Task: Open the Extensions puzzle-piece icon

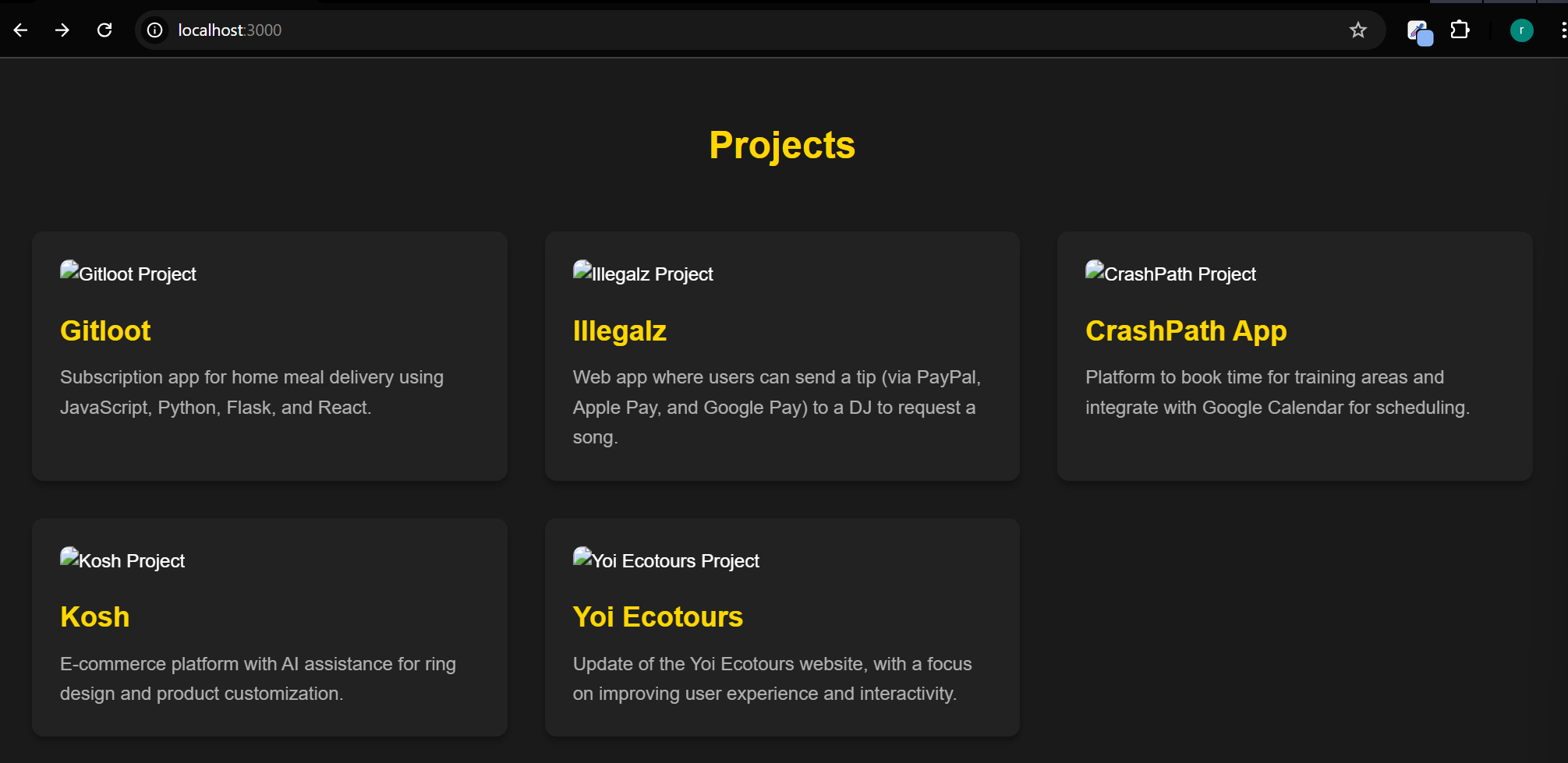Action: pos(1459,30)
